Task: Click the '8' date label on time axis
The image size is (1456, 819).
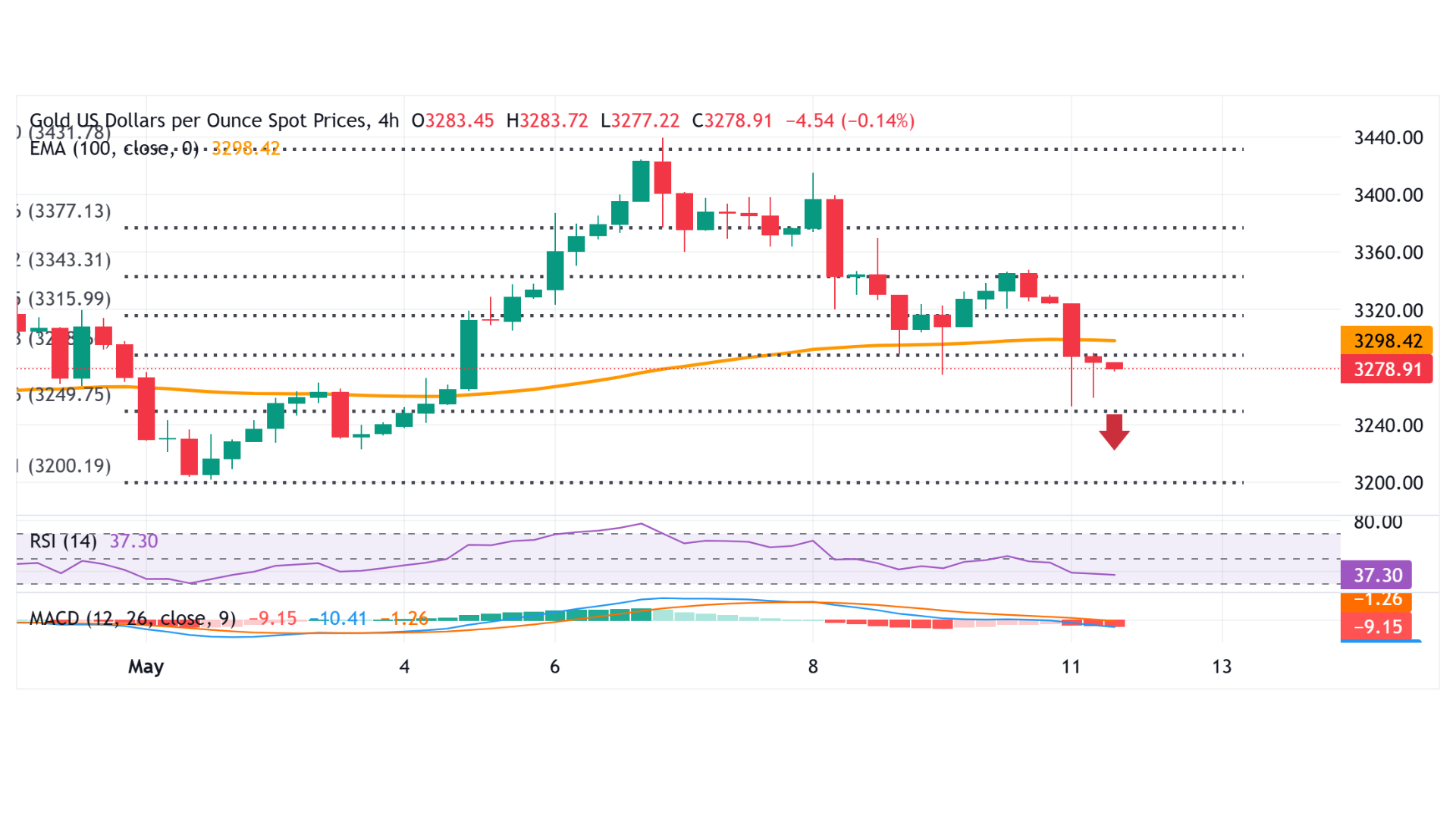Action: point(813,667)
